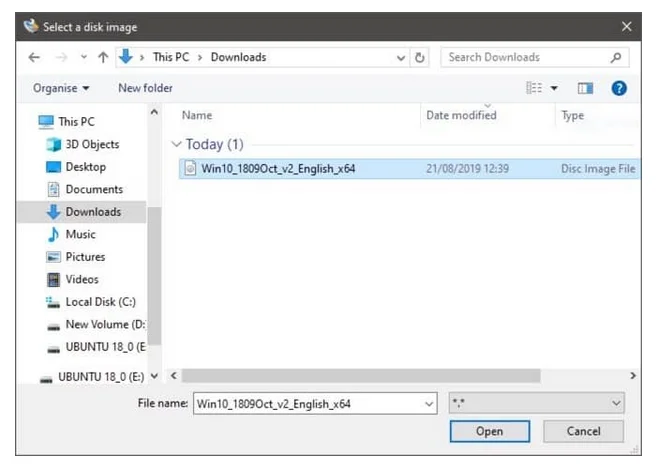Viewport: 657px width, 470px height.
Task: Open the 3D Objects folder
Action: [x=91, y=144]
